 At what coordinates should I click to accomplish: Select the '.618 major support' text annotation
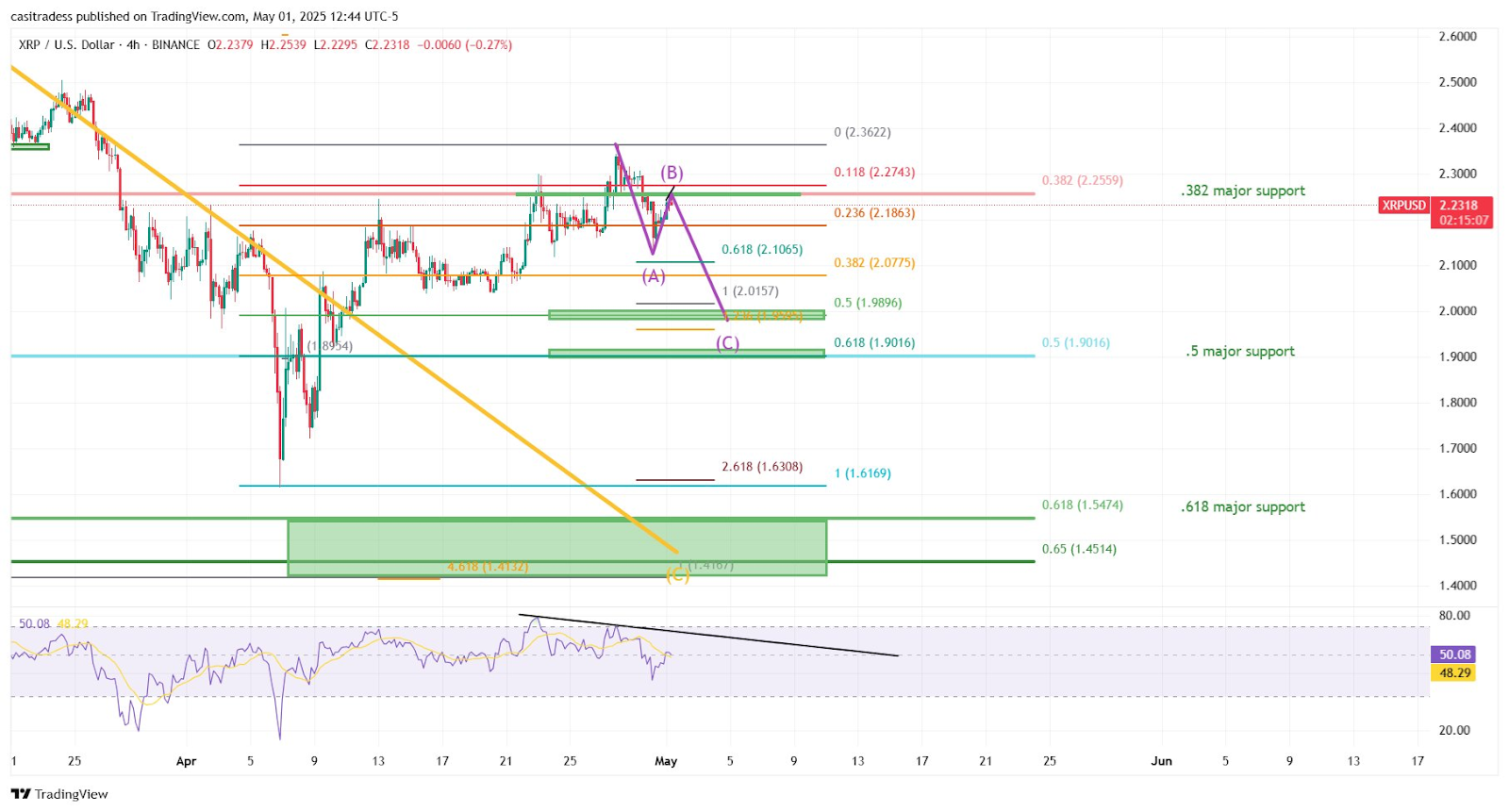[x=1243, y=507]
